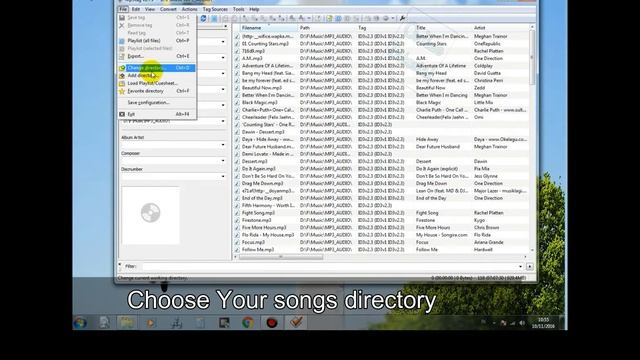
Task: Click the Exit icon in File menu
Action: click(122, 114)
